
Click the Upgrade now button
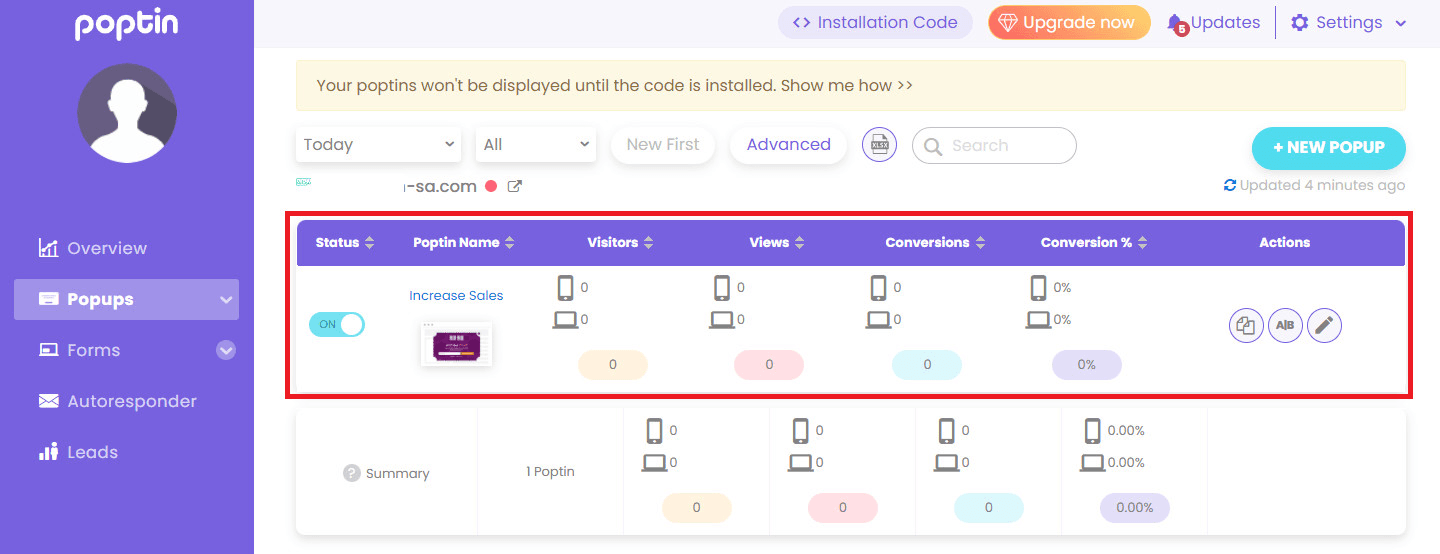1069,23
